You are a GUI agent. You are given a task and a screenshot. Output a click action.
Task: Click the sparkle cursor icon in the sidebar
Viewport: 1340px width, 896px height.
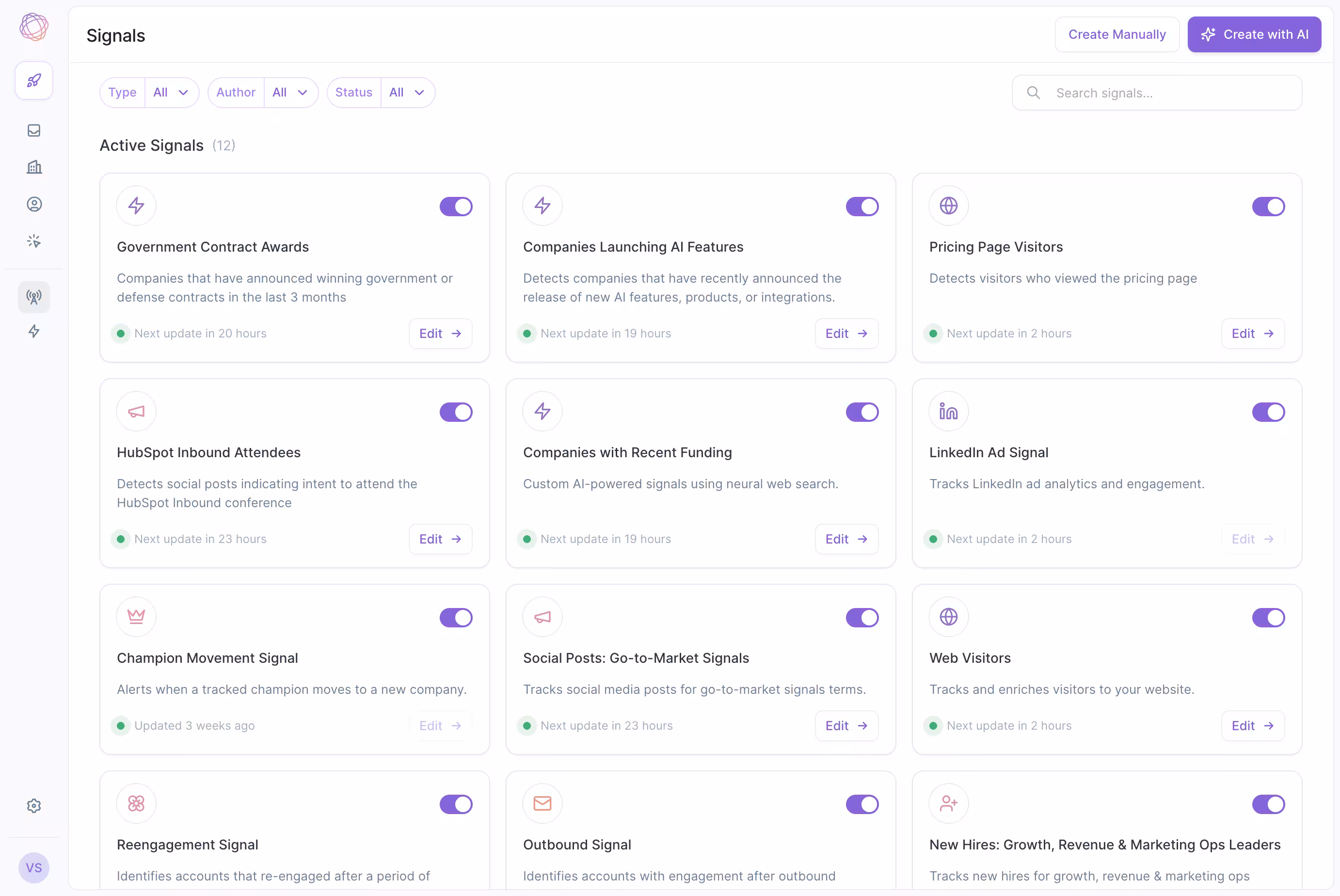(34, 241)
